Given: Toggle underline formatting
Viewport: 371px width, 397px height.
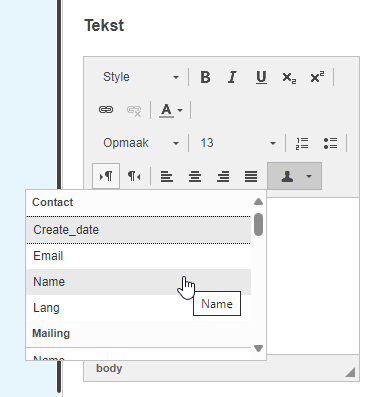Looking at the screenshot, I should coord(261,77).
